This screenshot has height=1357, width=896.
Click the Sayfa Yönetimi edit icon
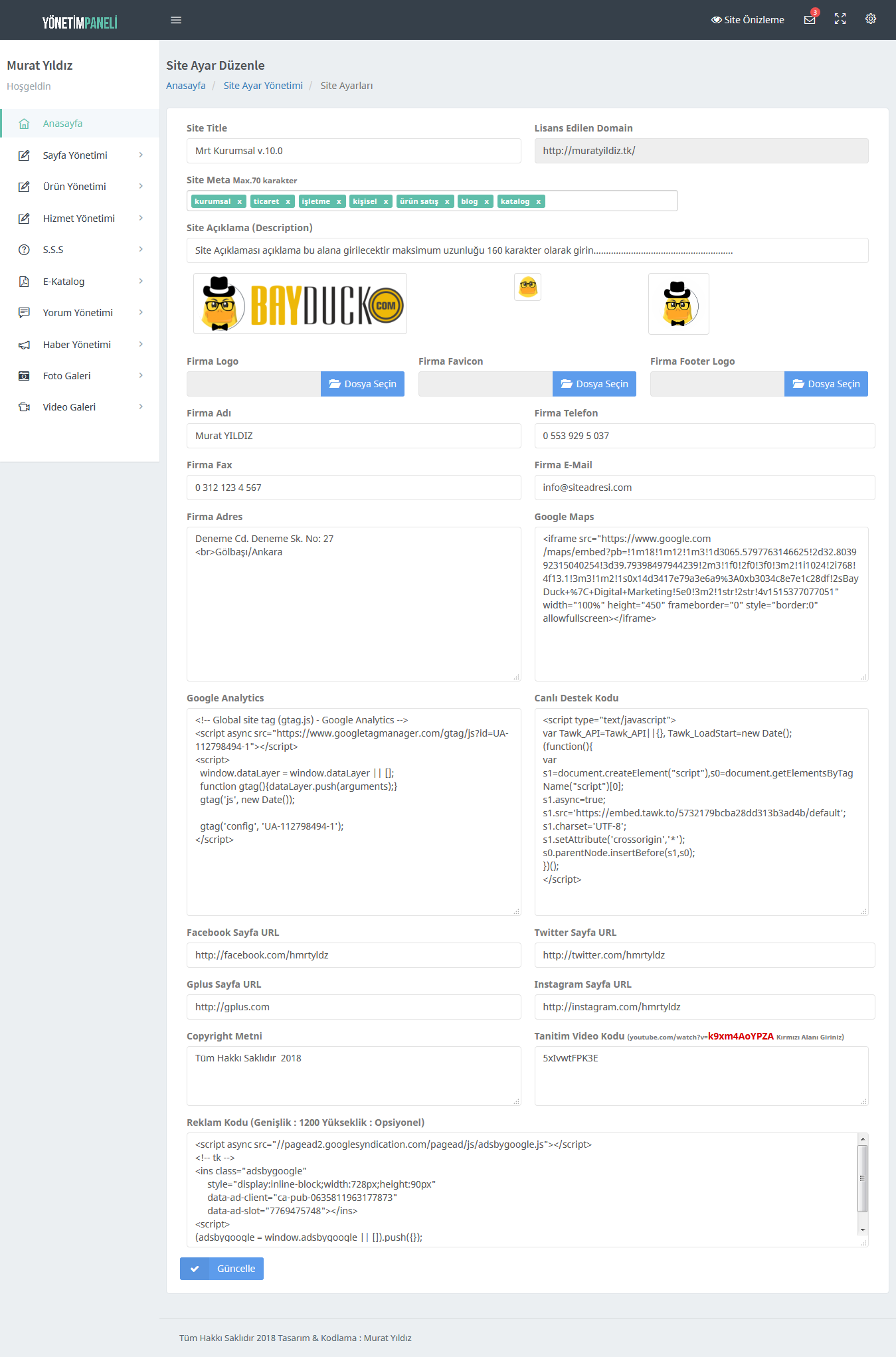24,155
